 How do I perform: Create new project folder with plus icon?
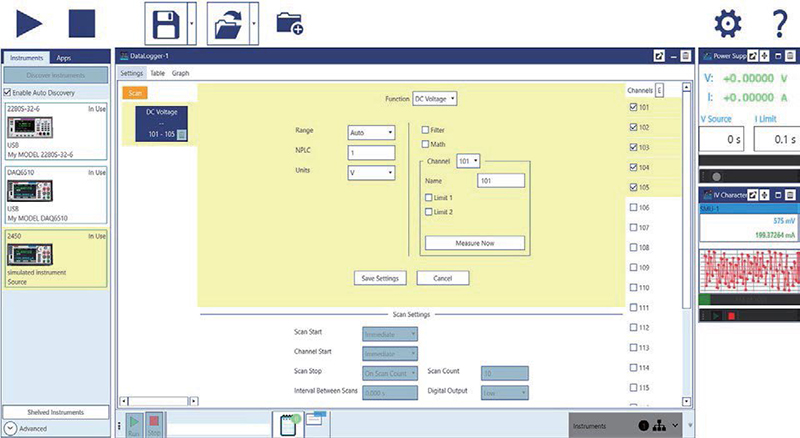point(289,23)
